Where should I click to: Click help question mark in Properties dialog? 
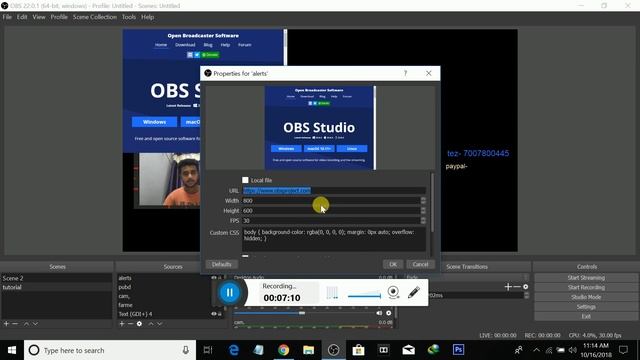[x=405, y=73]
